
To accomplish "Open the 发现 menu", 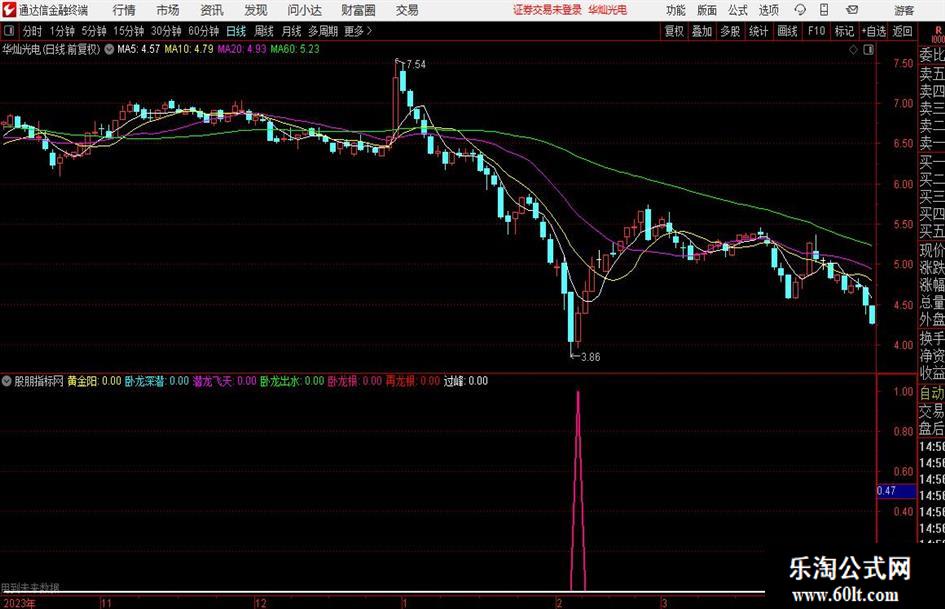I will click(256, 10).
